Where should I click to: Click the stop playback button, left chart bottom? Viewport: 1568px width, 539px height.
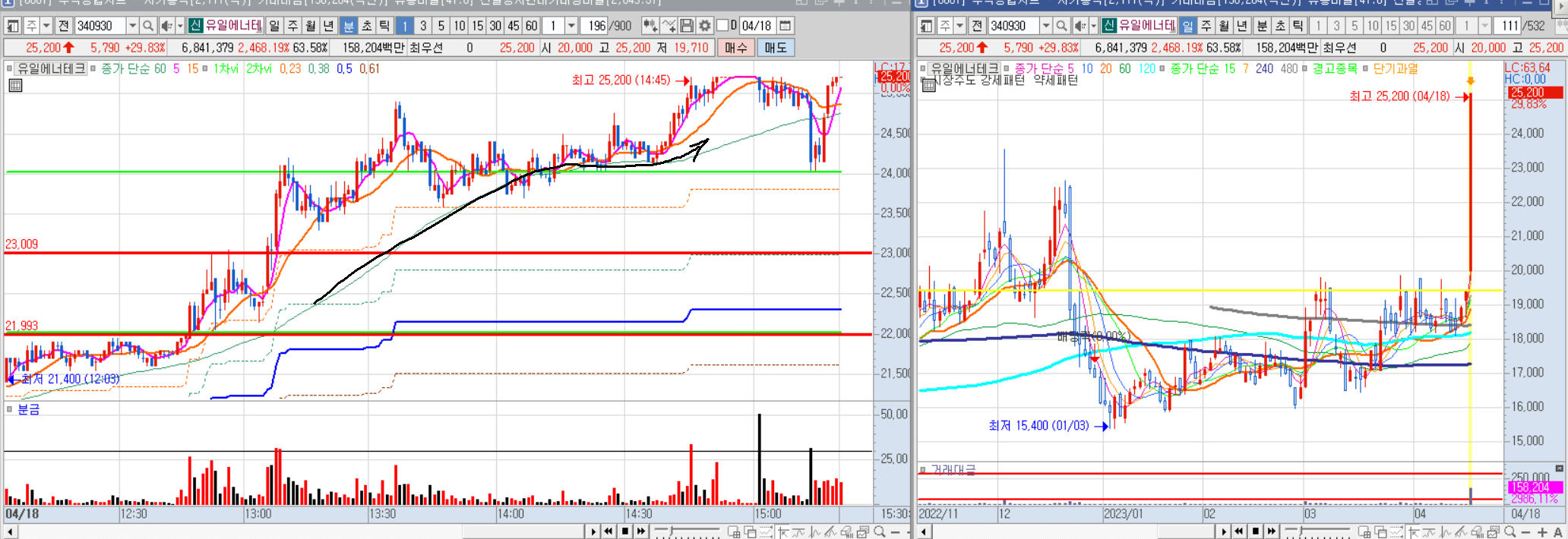coord(624,531)
